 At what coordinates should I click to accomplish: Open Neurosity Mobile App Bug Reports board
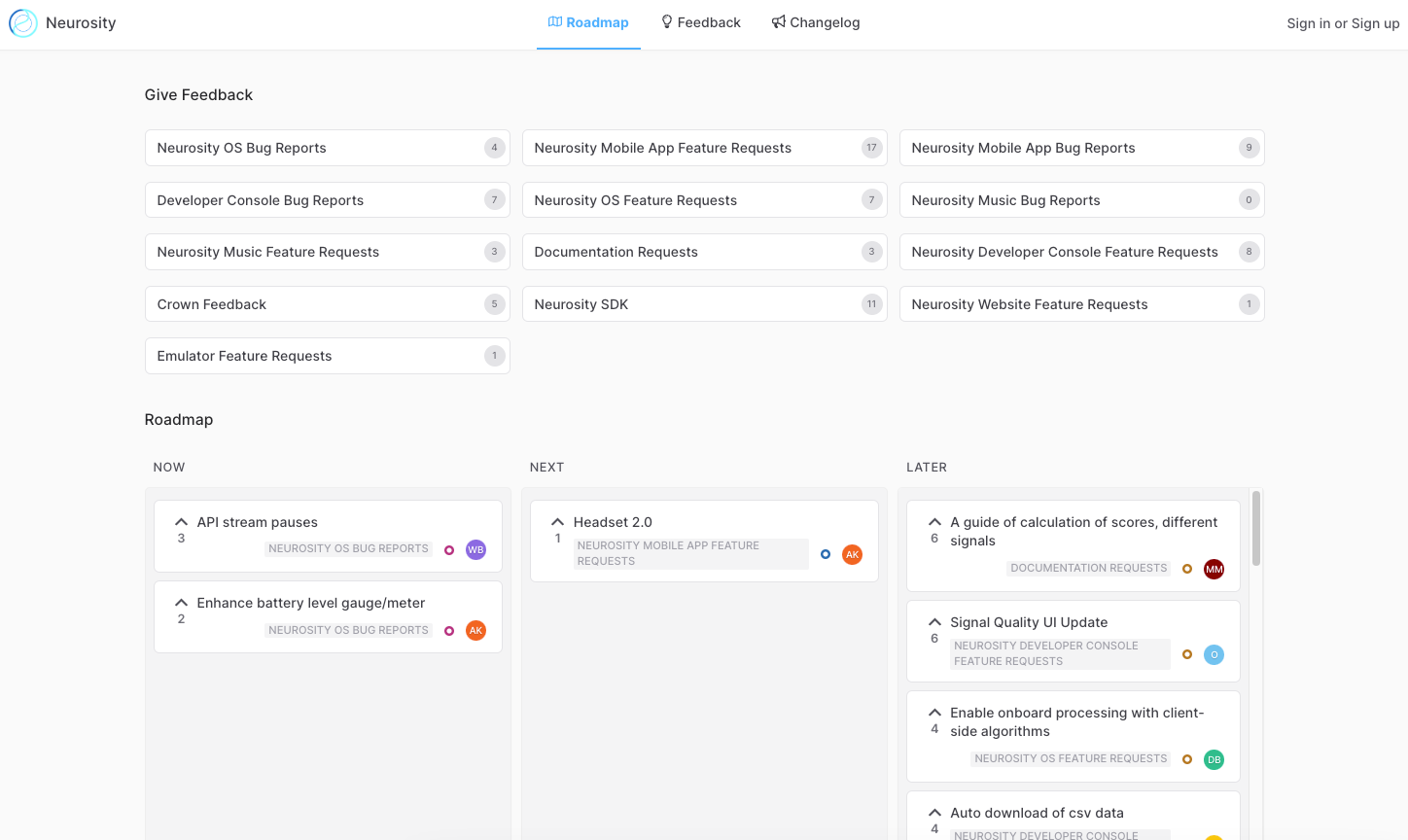1082,148
